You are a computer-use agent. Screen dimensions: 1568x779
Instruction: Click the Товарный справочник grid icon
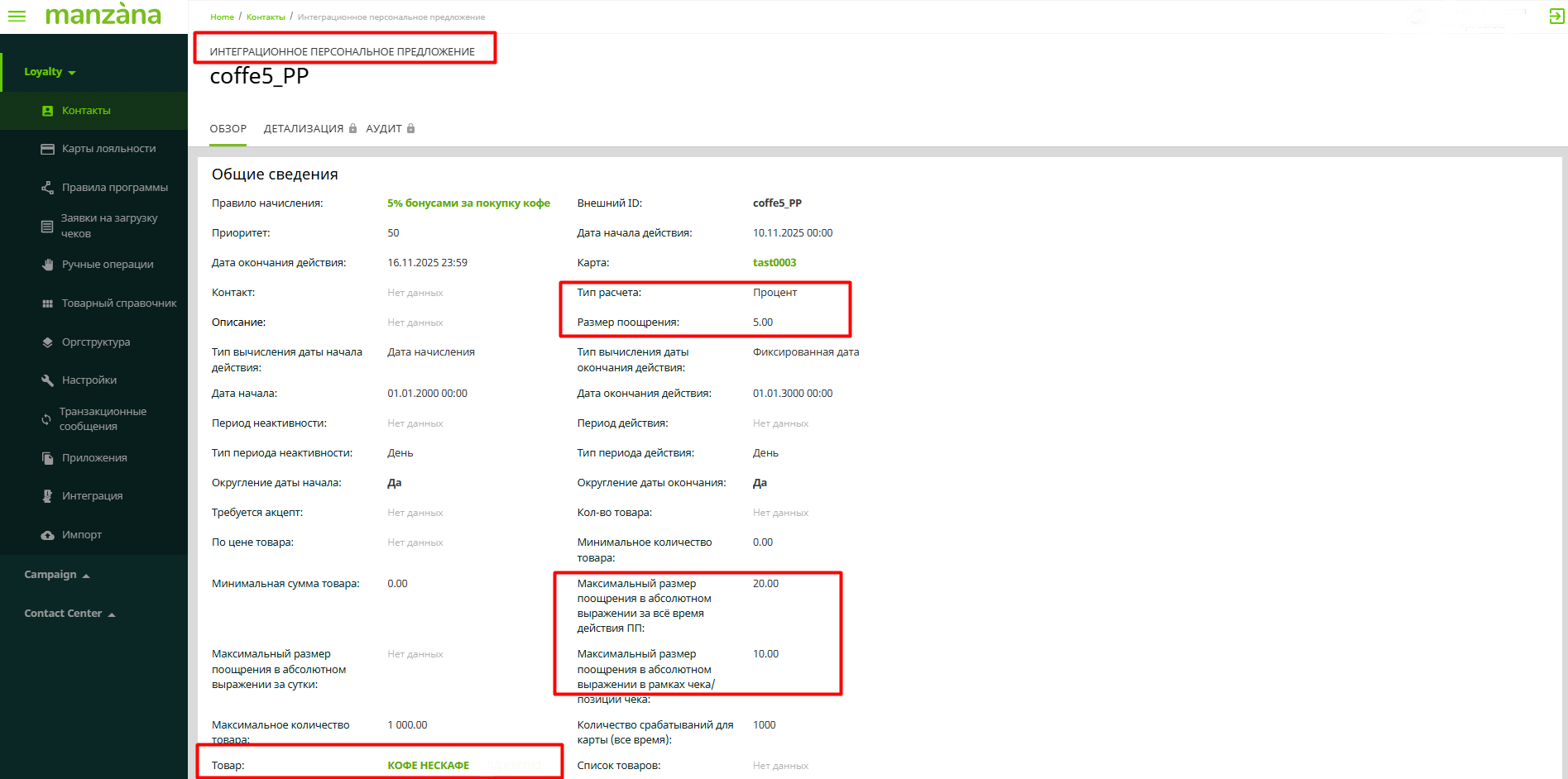point(48,303)
